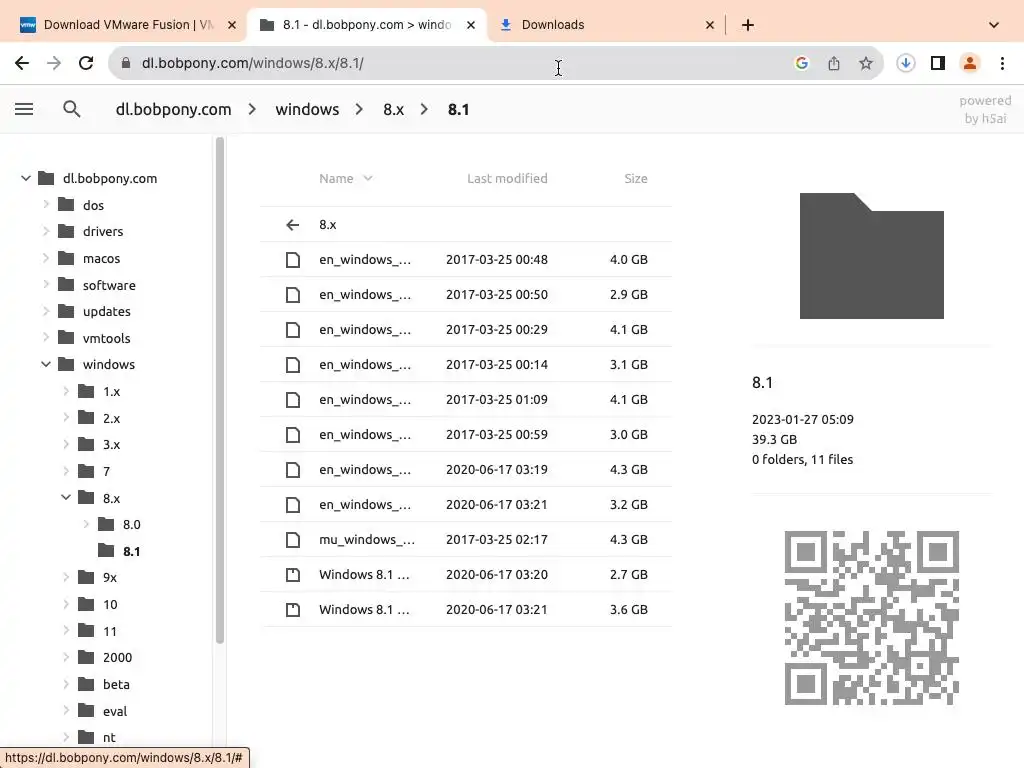The image size is (1024, 768).
Task: Open the updates folder in tree
Action: [106, 312]
